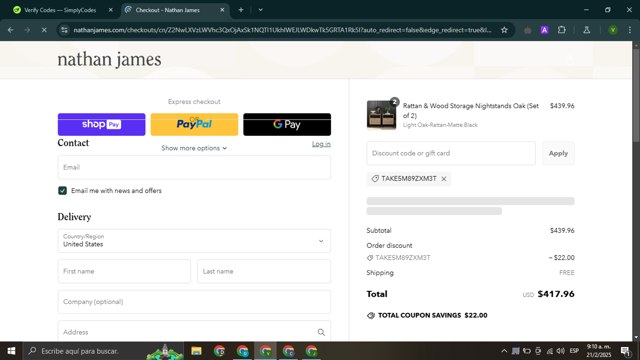
Task: Stop loading the page with X button
Action: pos(44,30)
